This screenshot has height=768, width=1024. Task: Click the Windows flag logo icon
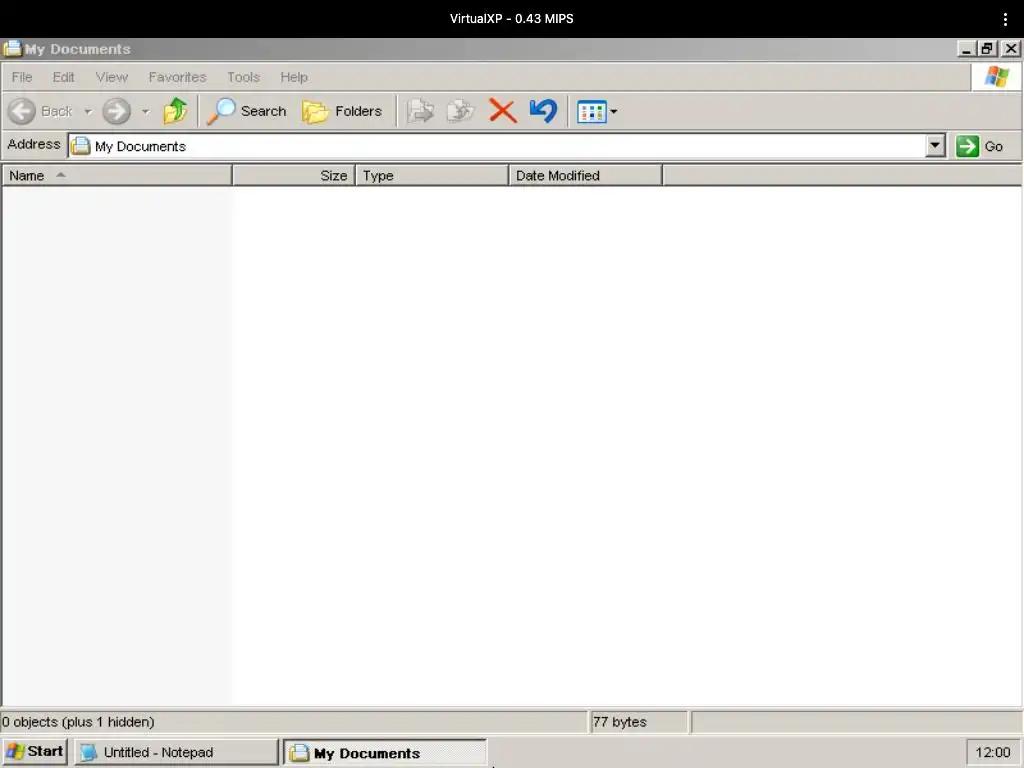(x=997, y=77)
